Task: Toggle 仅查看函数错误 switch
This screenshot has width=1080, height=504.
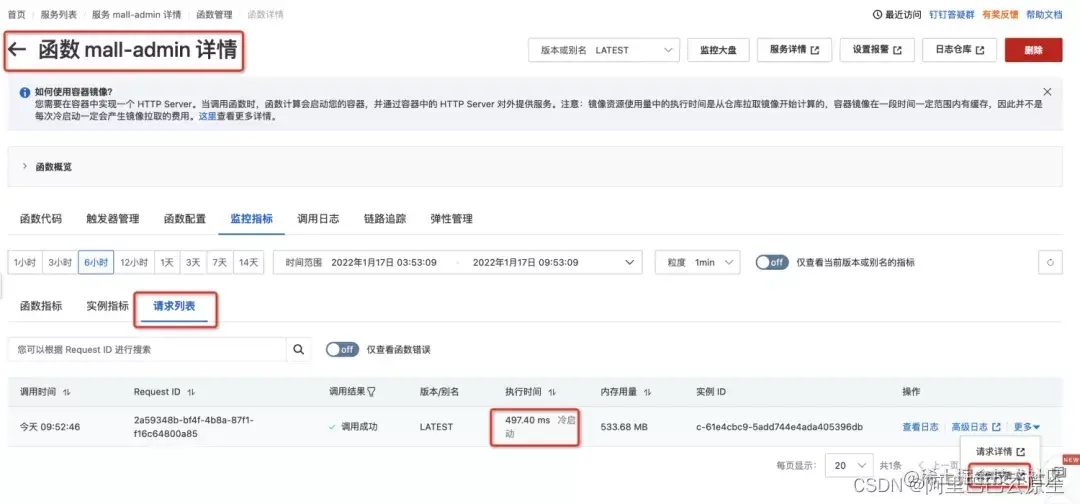Action: pyautogui.click(x=342, y=350)
